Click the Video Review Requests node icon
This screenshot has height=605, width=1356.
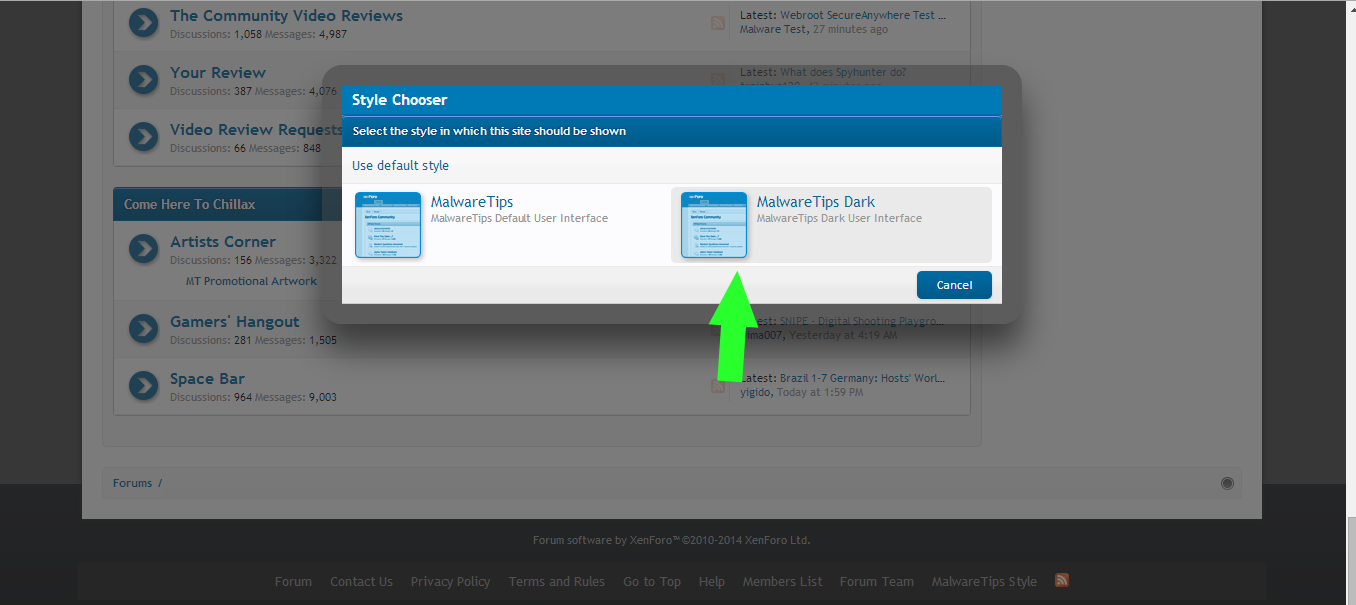pos(144,136)
